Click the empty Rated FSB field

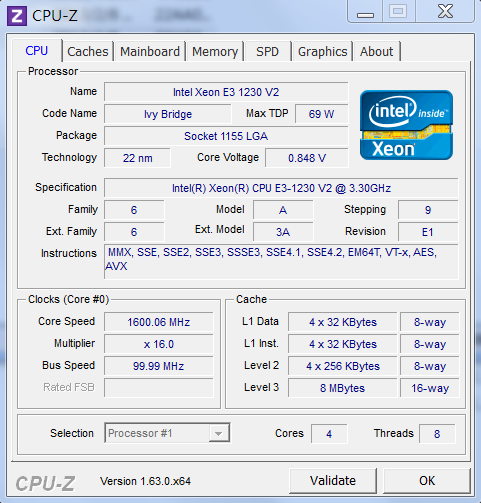pyautogui.click(x=159, y=388)
